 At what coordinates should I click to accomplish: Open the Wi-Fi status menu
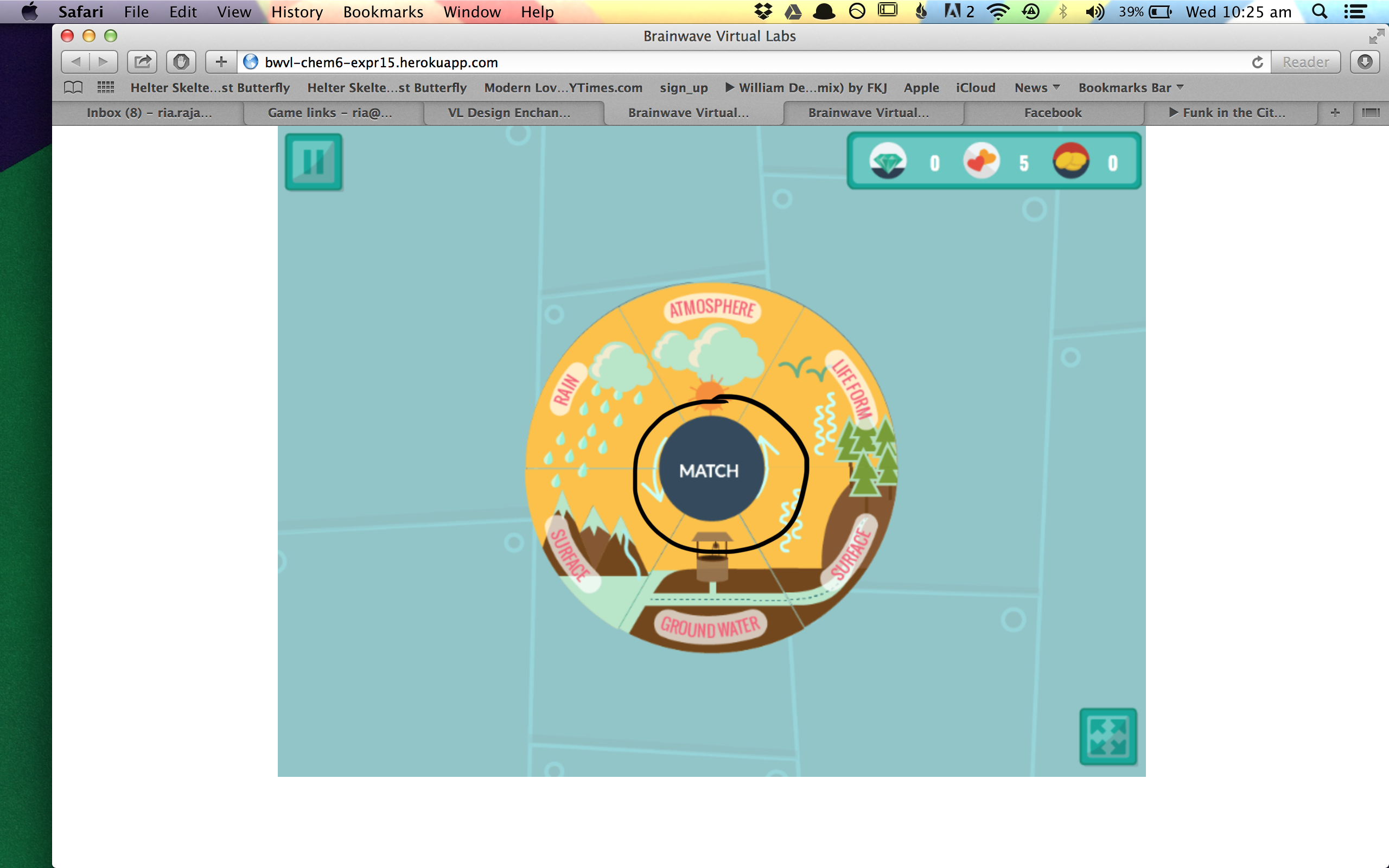click(x=999, y=11)
